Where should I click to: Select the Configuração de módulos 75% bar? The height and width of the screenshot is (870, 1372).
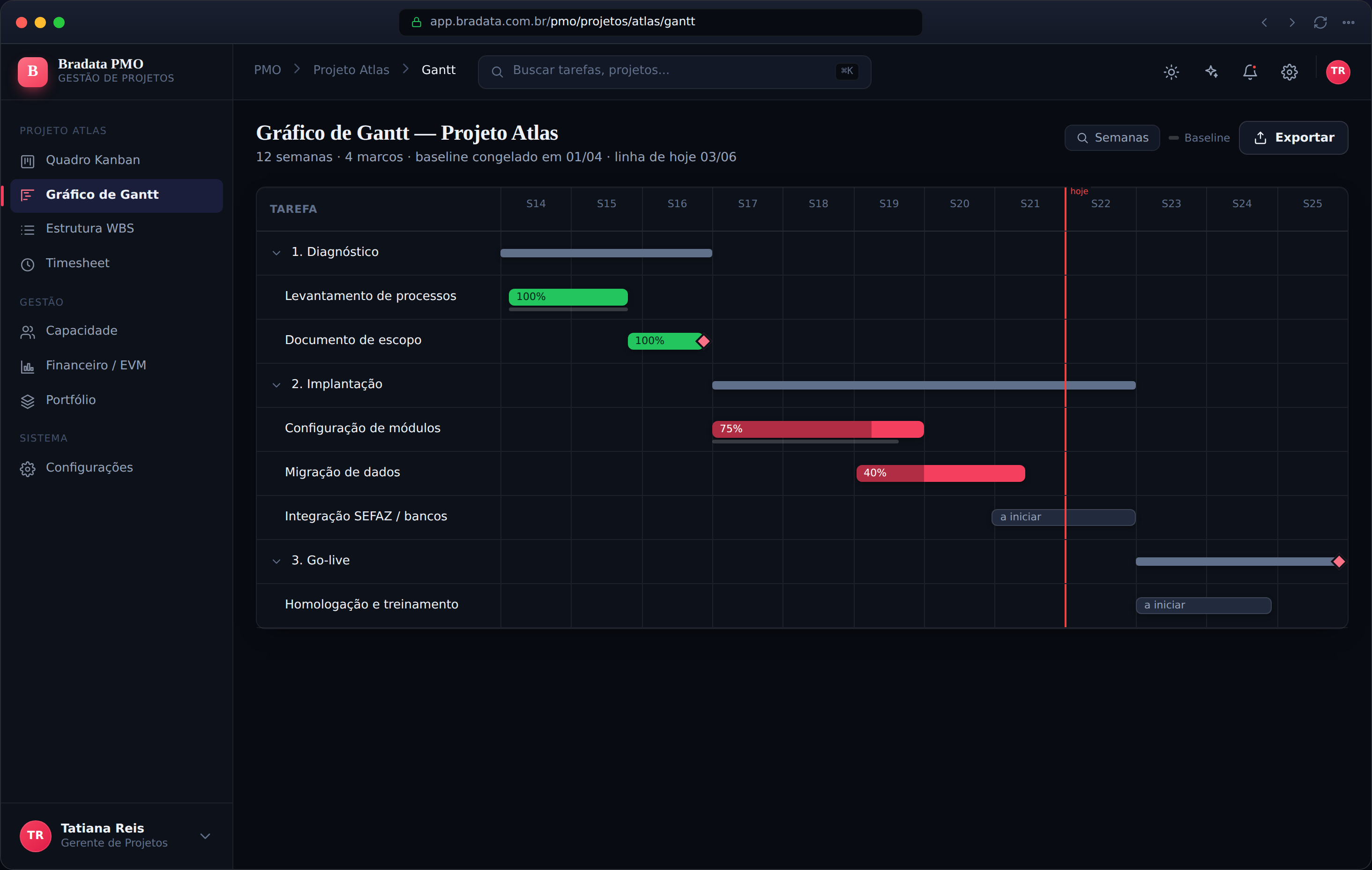click(818, 429)
